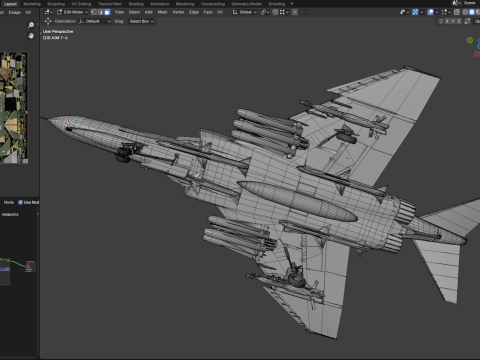The width and height of the screenshot is (480, 360).
Task: Toggle X axis mirror
Action: [447, 21]
